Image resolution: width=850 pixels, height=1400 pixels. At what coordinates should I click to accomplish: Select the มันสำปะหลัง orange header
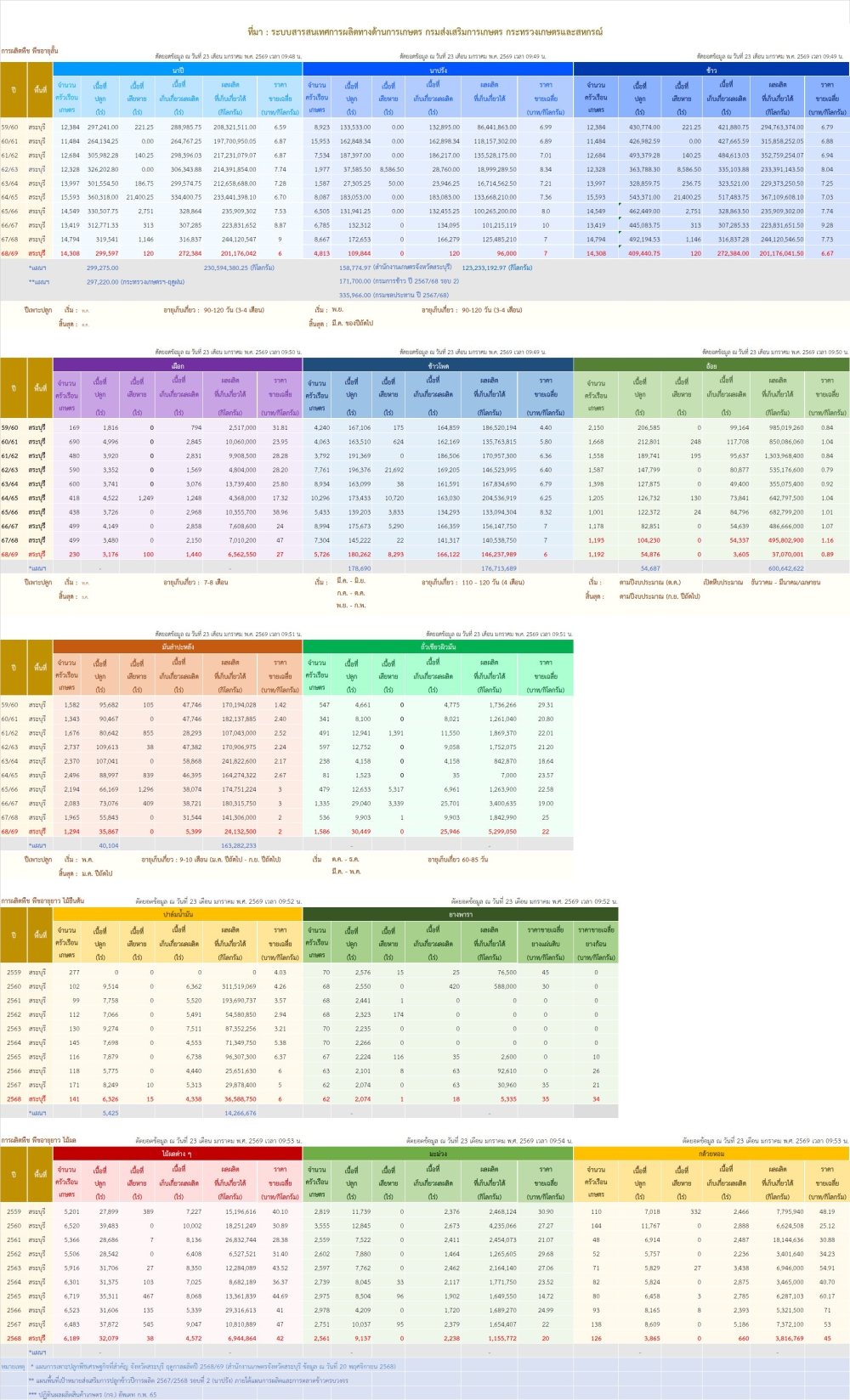178,646
